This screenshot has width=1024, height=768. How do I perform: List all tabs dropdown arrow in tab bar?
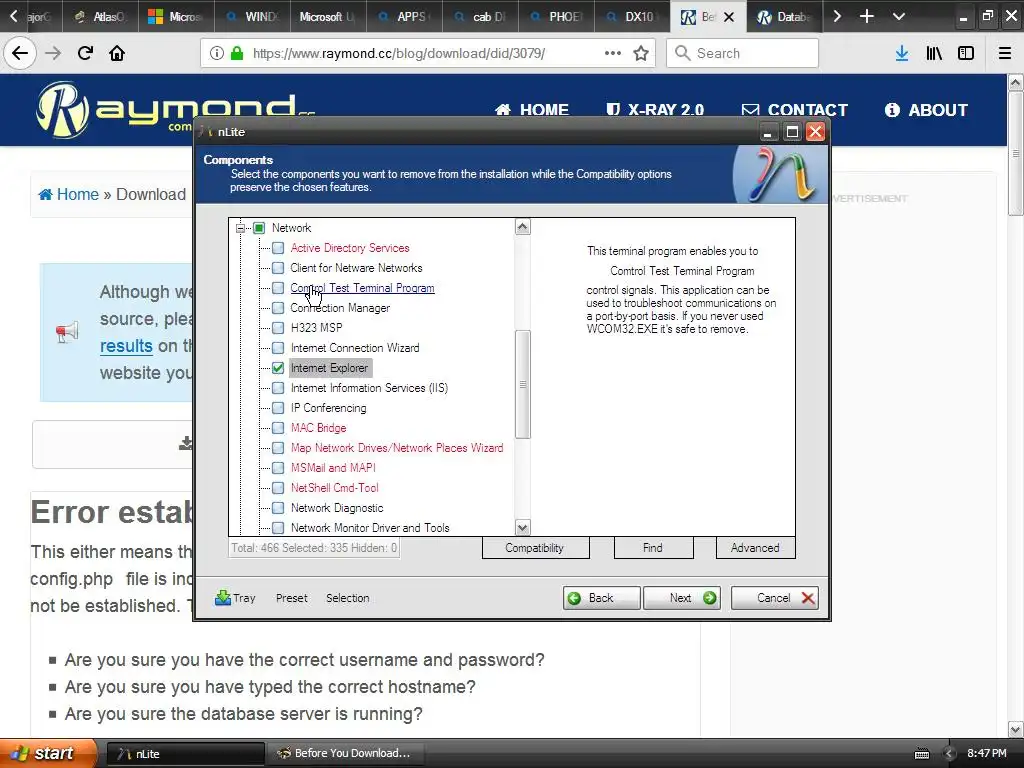point(899,16)
